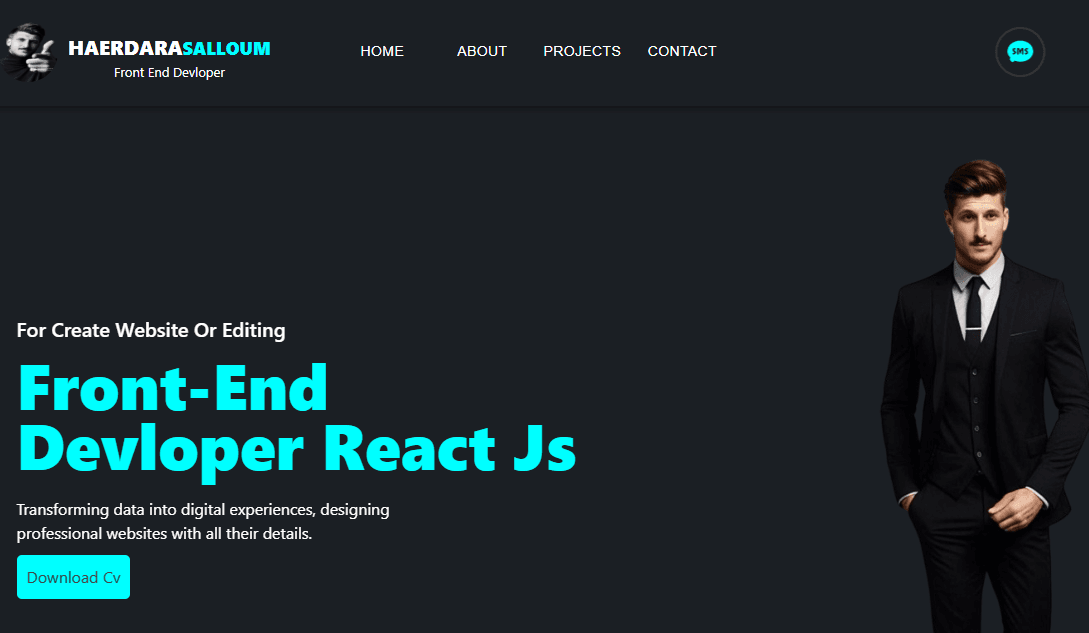Open the SMS chat bubble icon
Viewport: 1089px width, 633px height.
coord(1019,52)
